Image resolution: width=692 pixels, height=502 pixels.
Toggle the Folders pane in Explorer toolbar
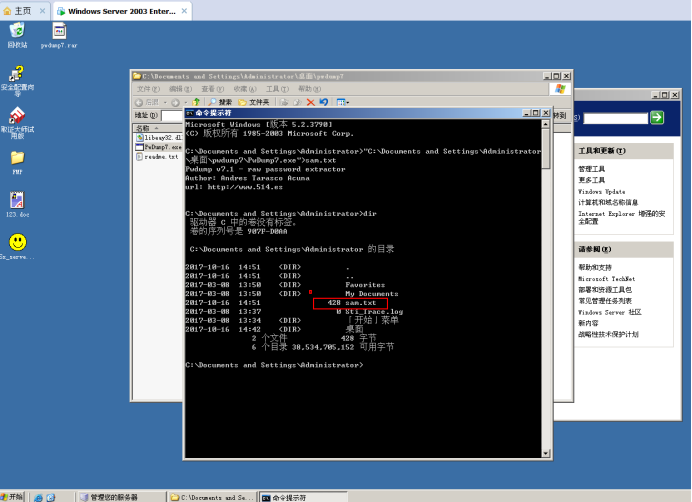pyautogui.click(x=254, y=102)
